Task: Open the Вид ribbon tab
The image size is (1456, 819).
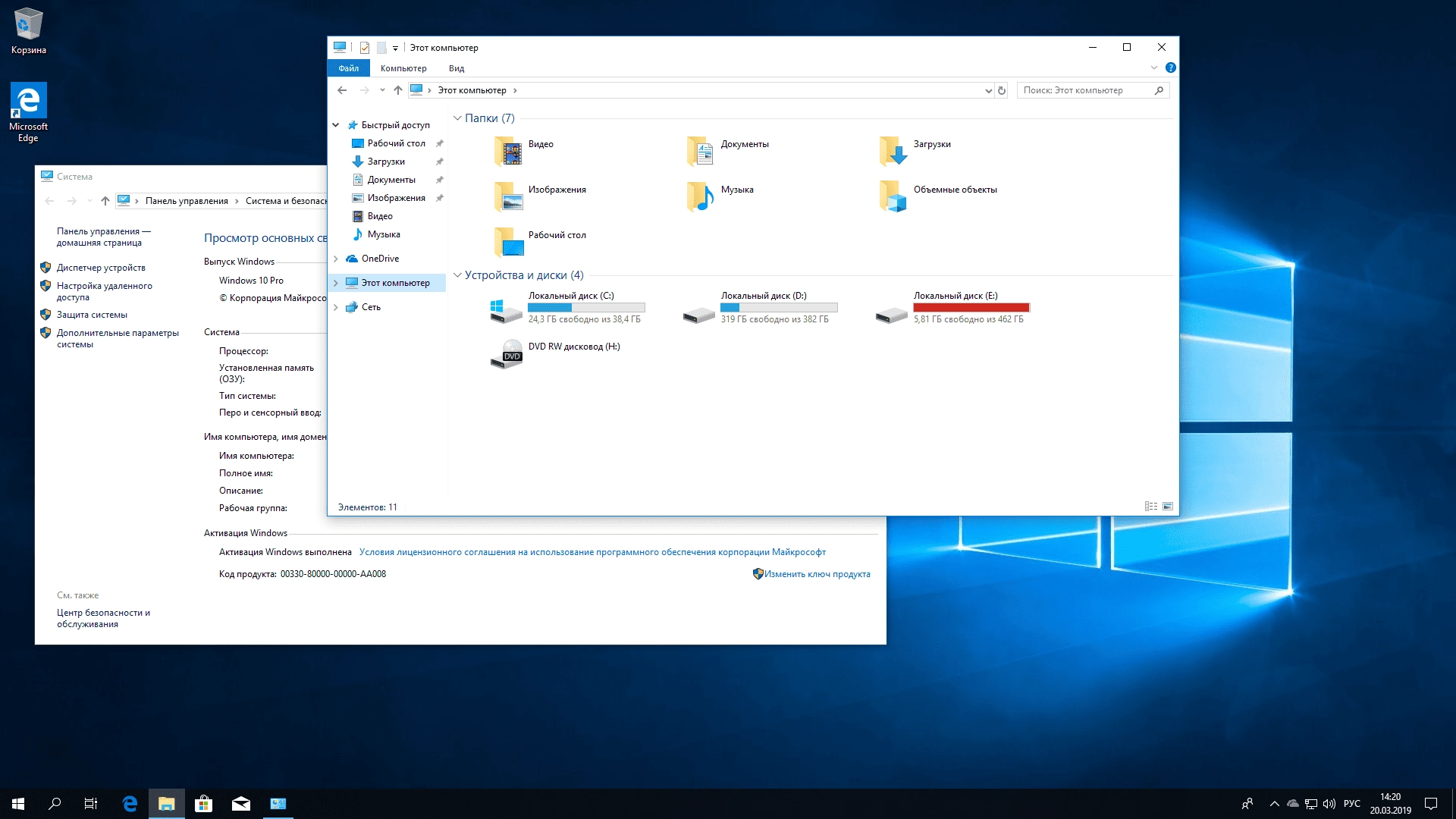Action: [457, 68]
